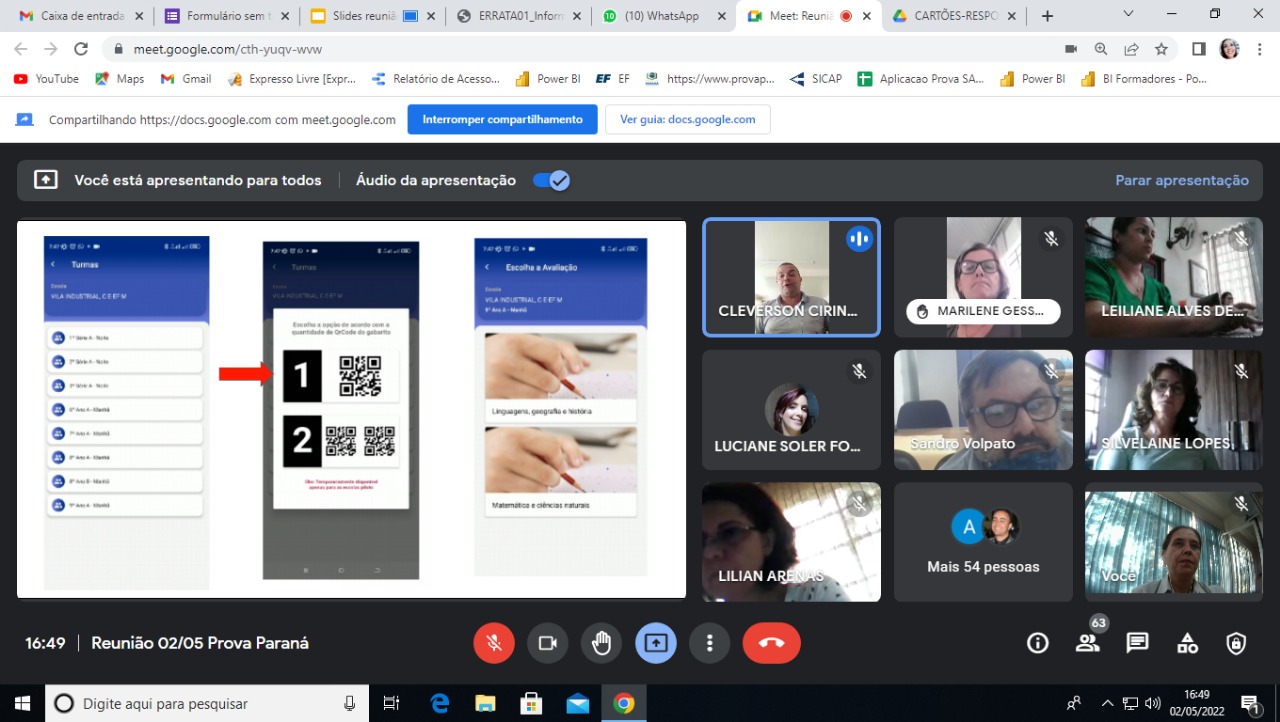Open YouTube bookmark
Viewport: 1280px width, 722px height.
pyautogui.click(x=46, y=79)
